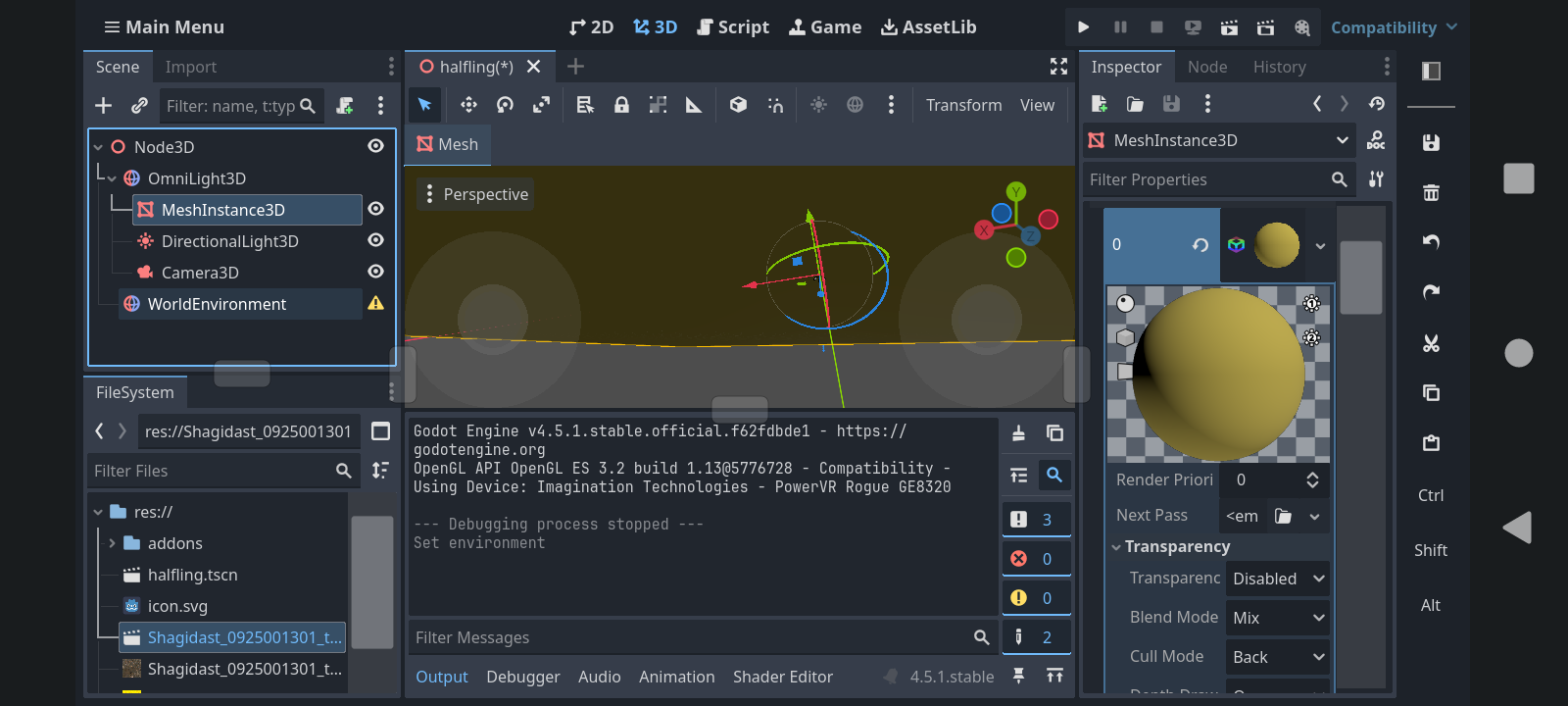Screen dimensions: 1568x706
Task: Click the Perspective view button
Action: (x=475, y=194)
